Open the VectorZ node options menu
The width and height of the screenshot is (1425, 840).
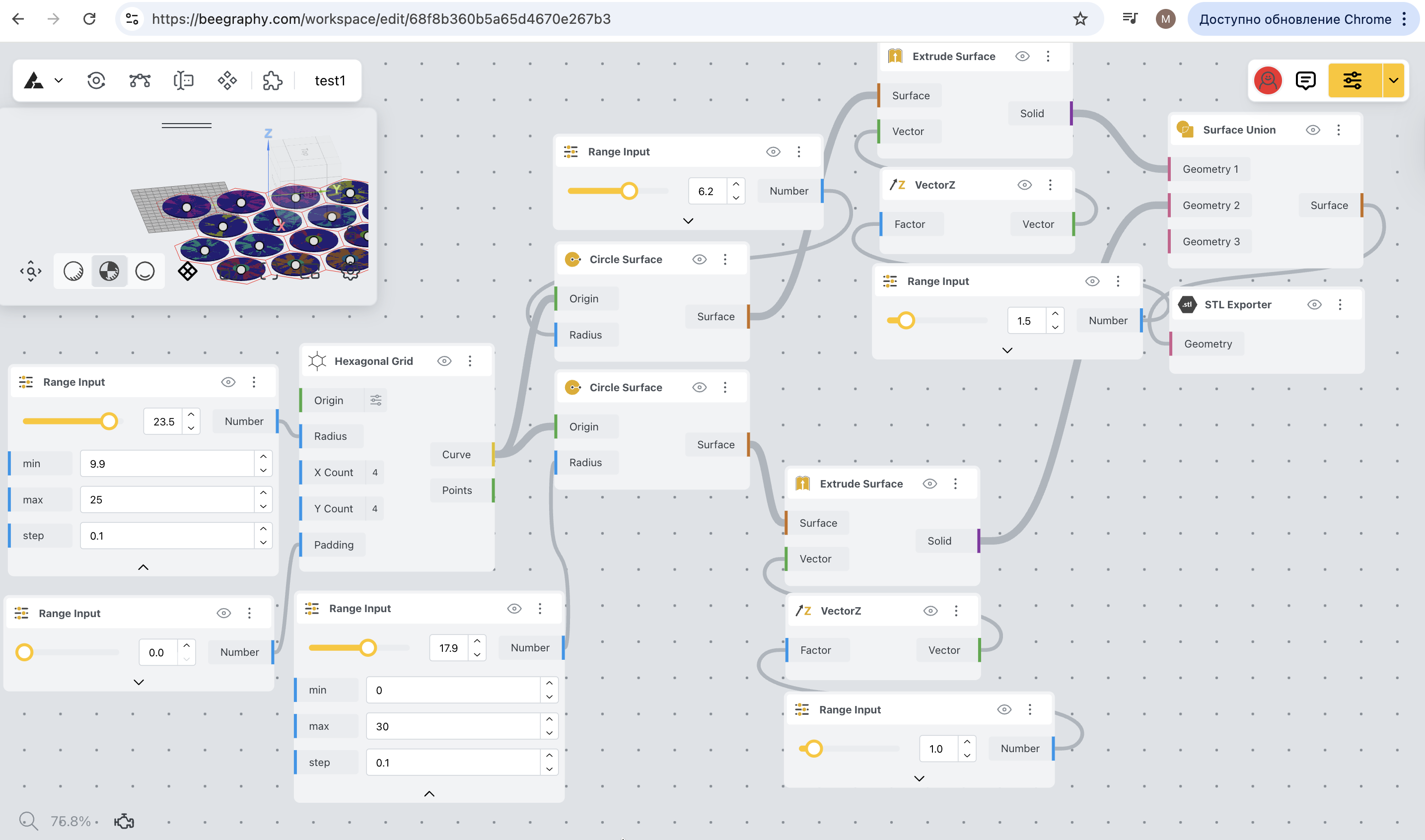(1050, 185)
